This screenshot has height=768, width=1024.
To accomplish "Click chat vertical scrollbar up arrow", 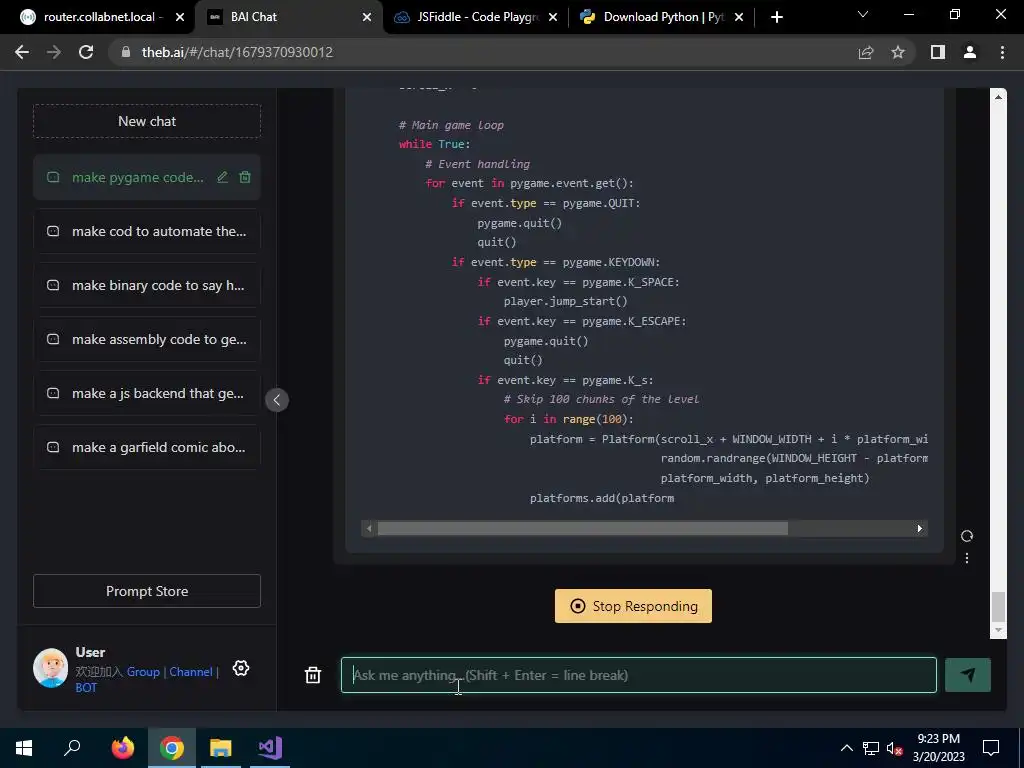I will click(x=998, y=96).
